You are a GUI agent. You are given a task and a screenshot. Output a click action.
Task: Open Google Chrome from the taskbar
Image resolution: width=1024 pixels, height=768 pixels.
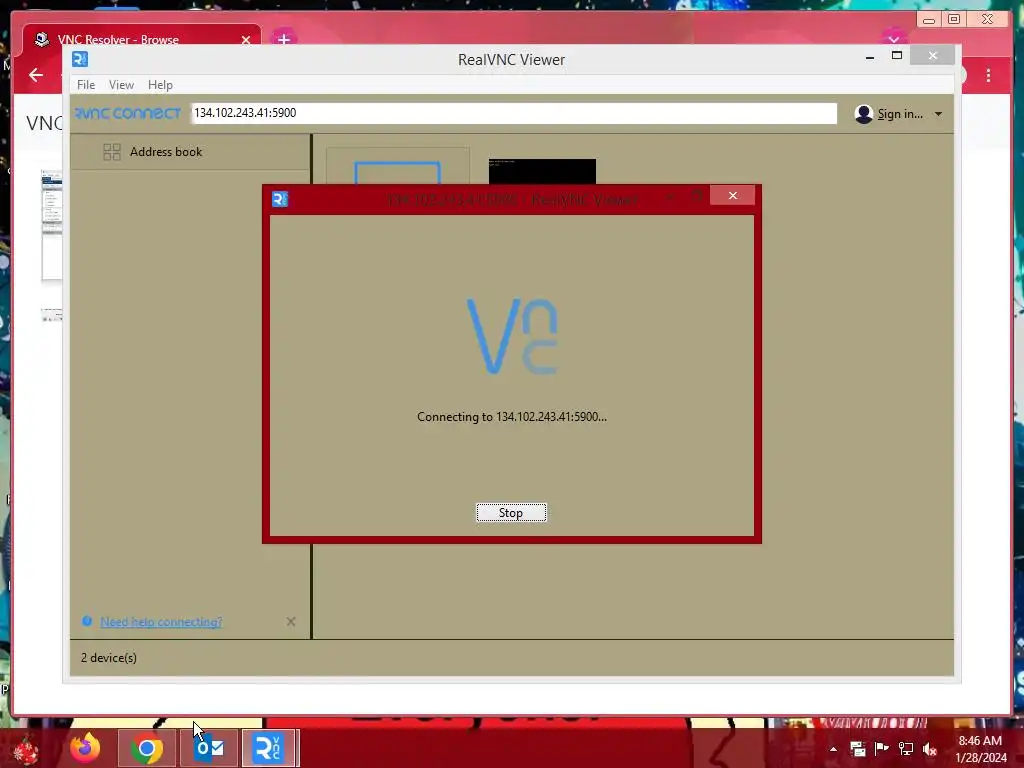tap(147, 748)
